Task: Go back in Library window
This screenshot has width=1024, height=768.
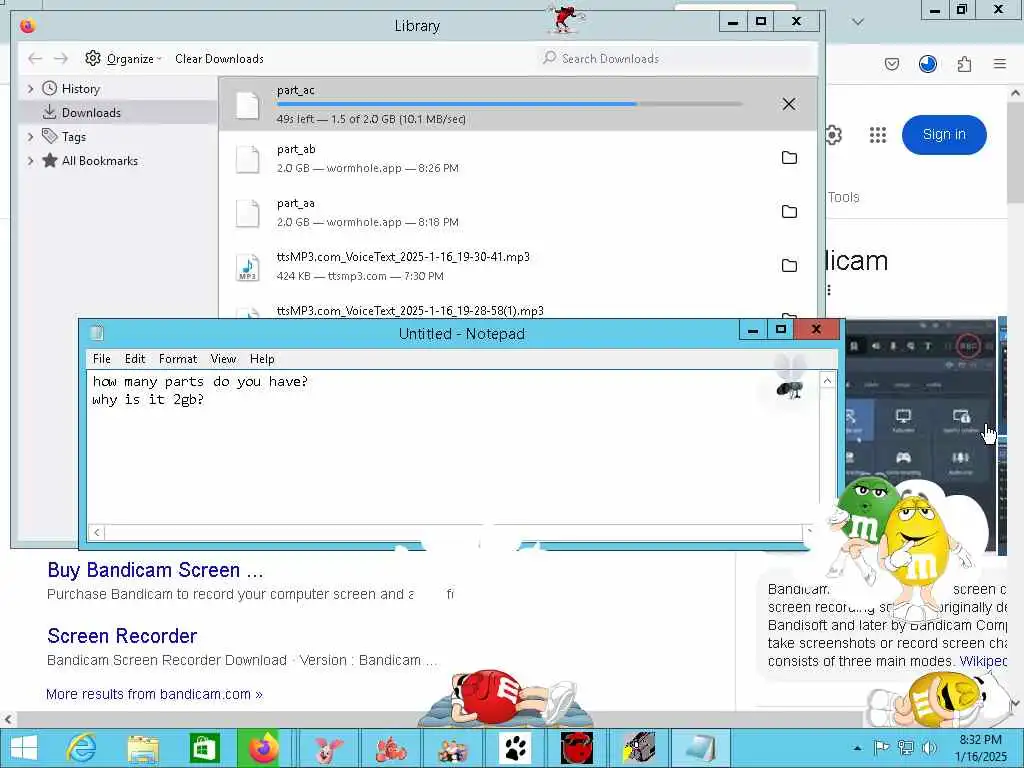Action: click(35, 59)
